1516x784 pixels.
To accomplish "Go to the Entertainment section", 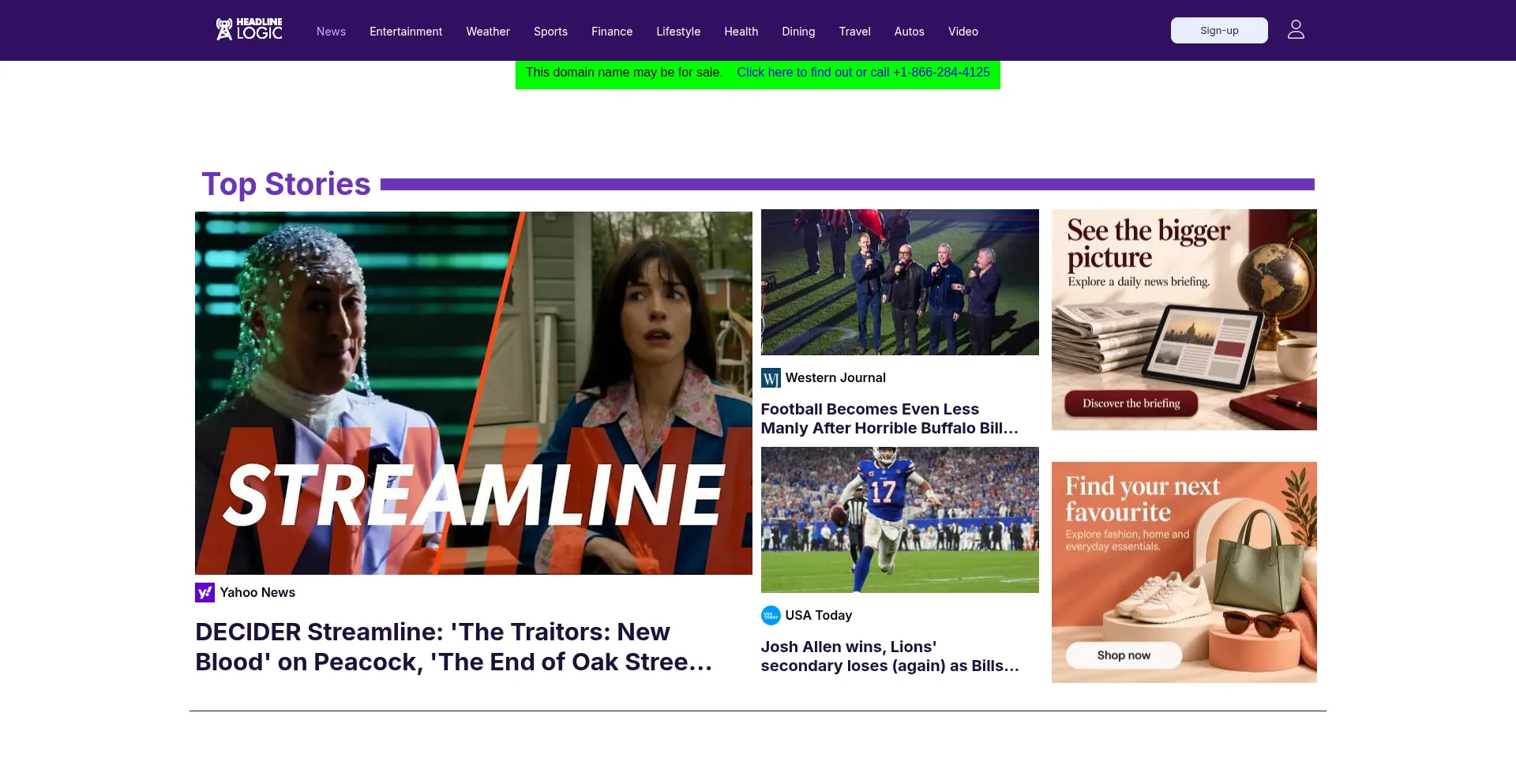I will pyautogui.click(x=406, y=32).
